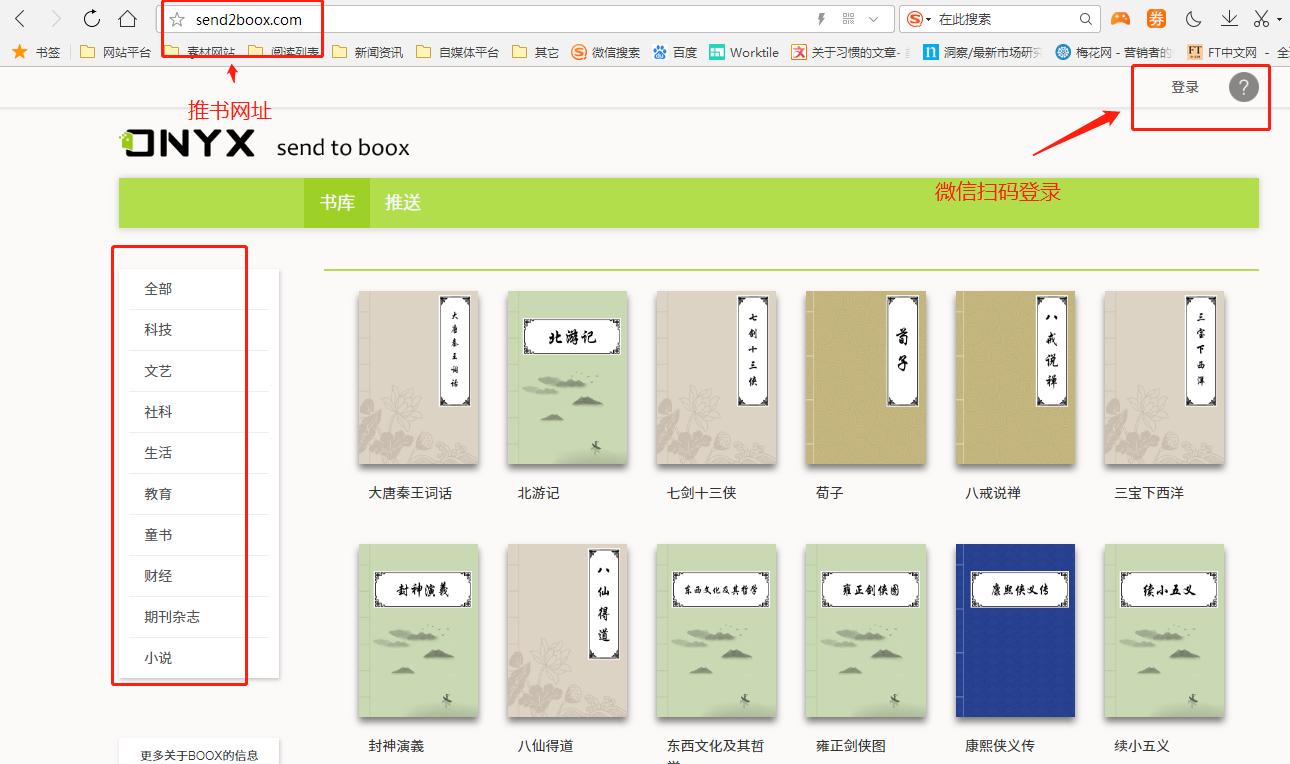Click the 荀子 title under its cover
Image resolution: width=1290 pixels, height=764 pixels.
click(830, 493)
